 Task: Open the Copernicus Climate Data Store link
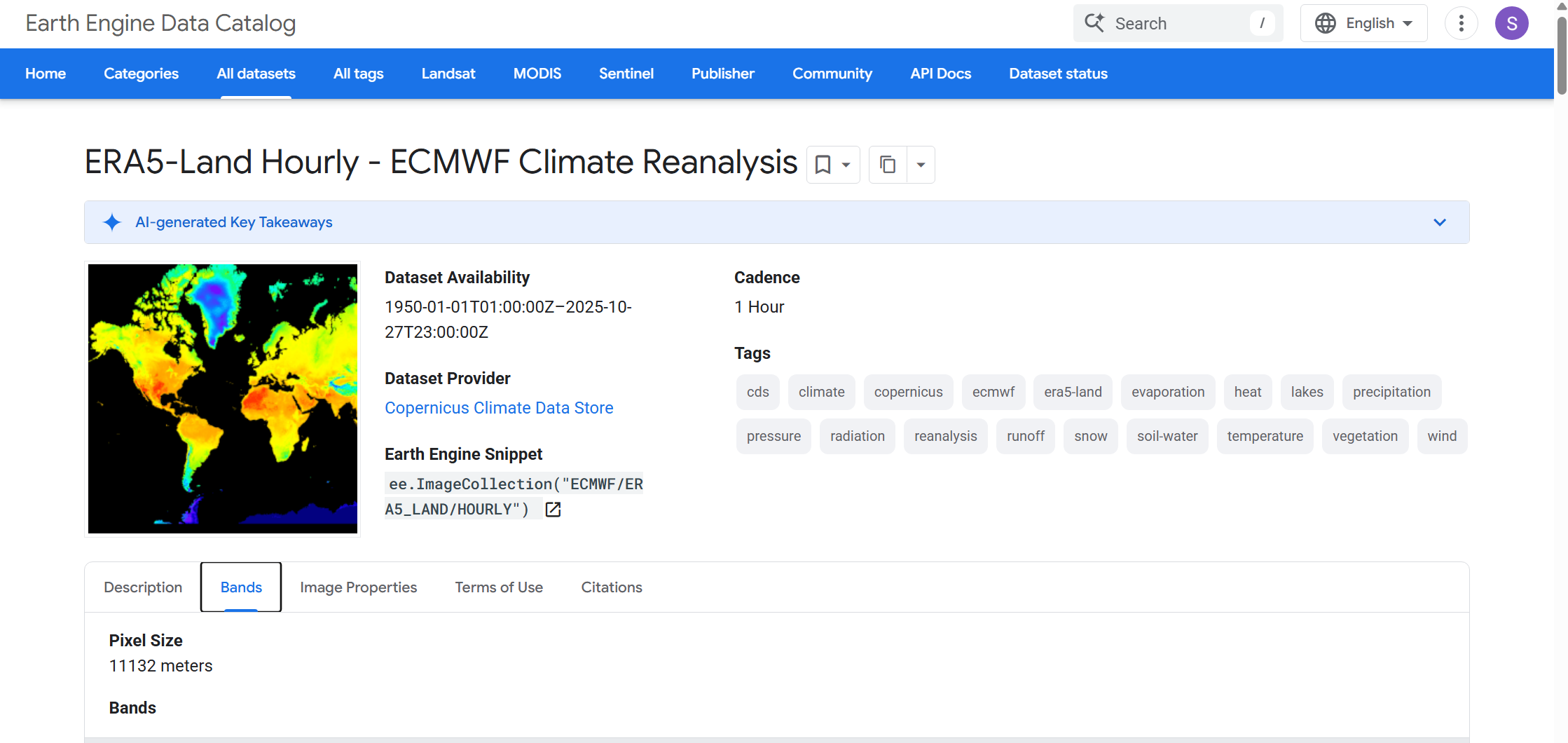pos(499,408)
